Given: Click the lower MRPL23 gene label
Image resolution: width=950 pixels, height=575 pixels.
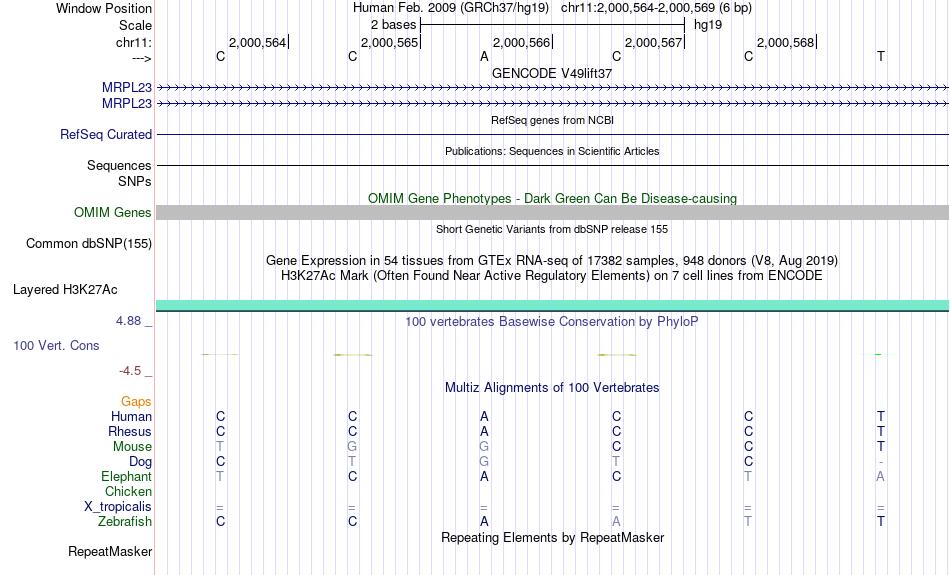Looking at the screenshot, I should pyautogui.click(x=127, y=104).
